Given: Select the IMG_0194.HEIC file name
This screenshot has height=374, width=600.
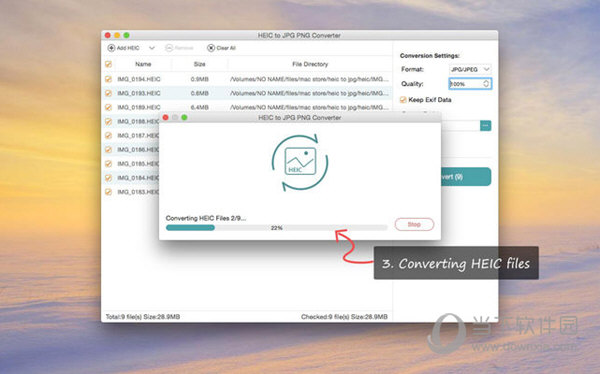Looking at the screenshot, I should coord(139,79).
